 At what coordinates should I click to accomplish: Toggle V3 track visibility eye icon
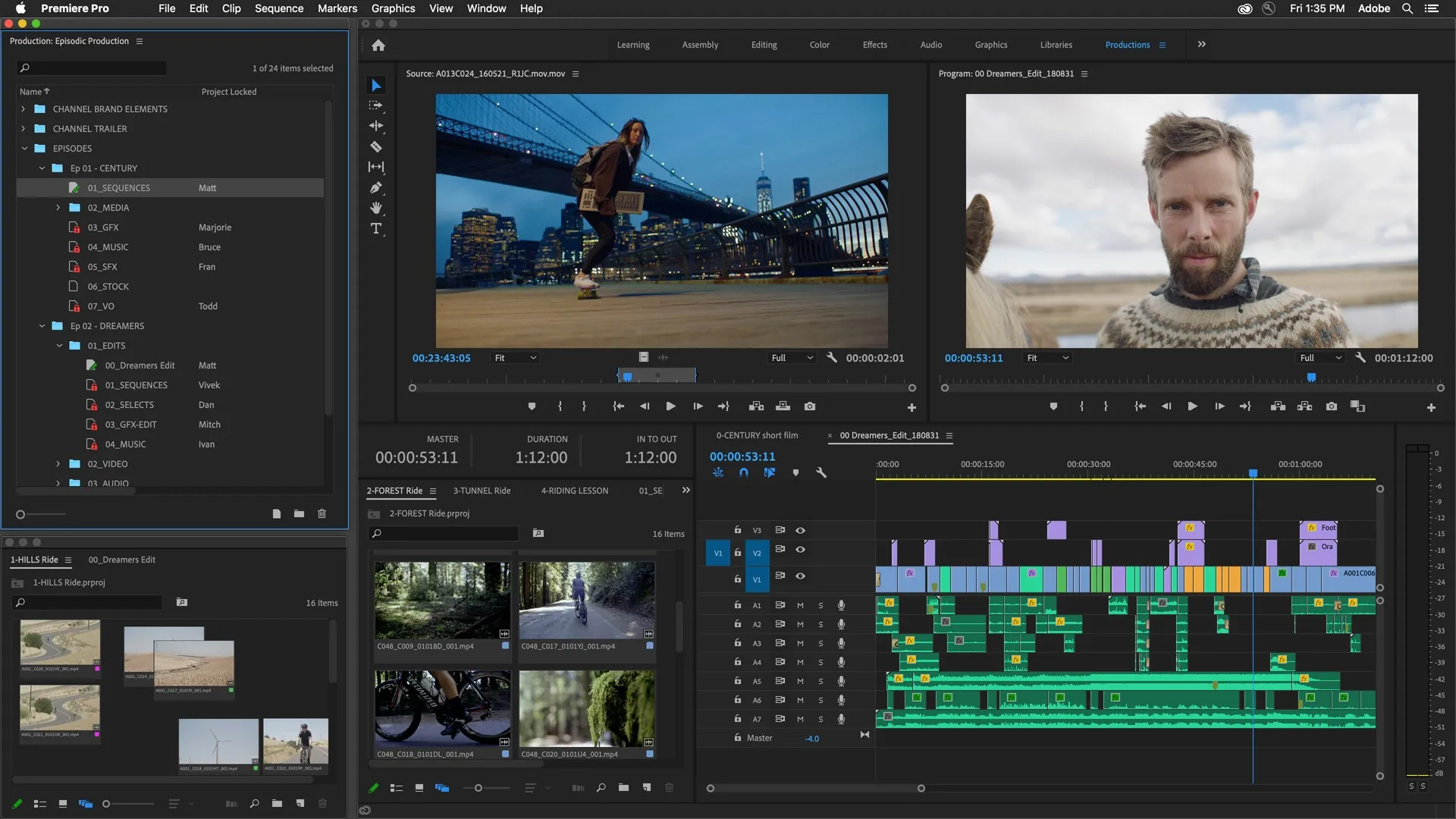800,530
